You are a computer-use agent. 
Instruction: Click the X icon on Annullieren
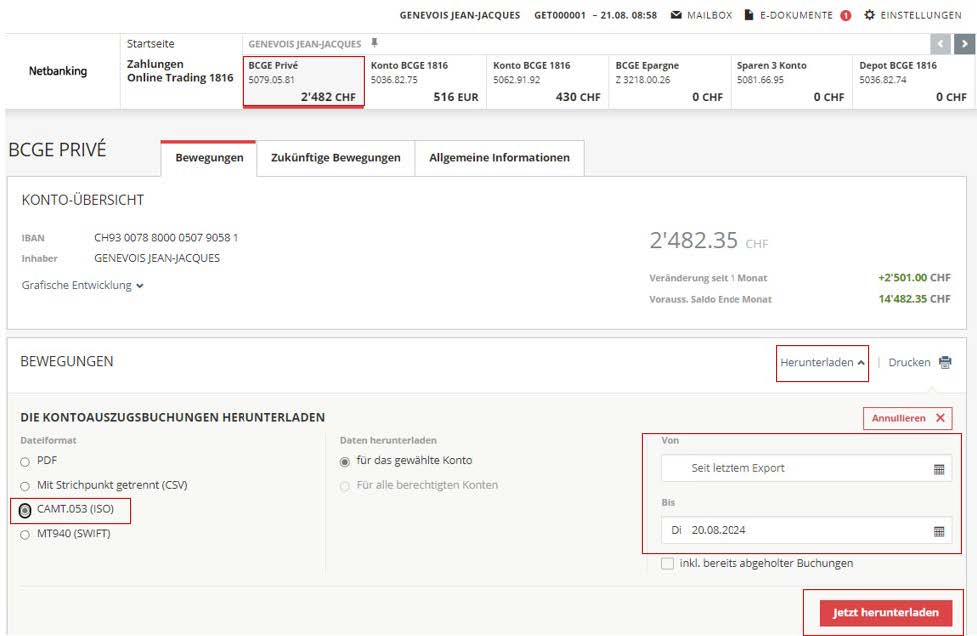coord(940,418)
